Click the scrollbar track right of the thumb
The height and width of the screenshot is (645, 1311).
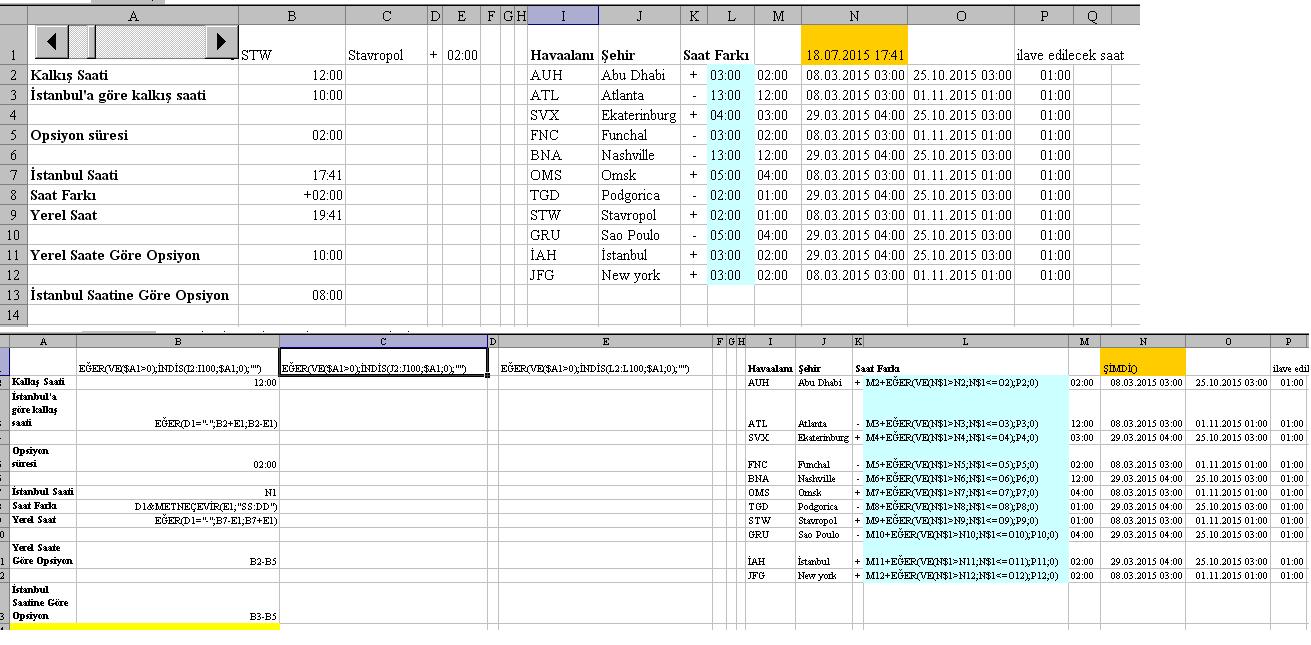[x=150, y=41]
